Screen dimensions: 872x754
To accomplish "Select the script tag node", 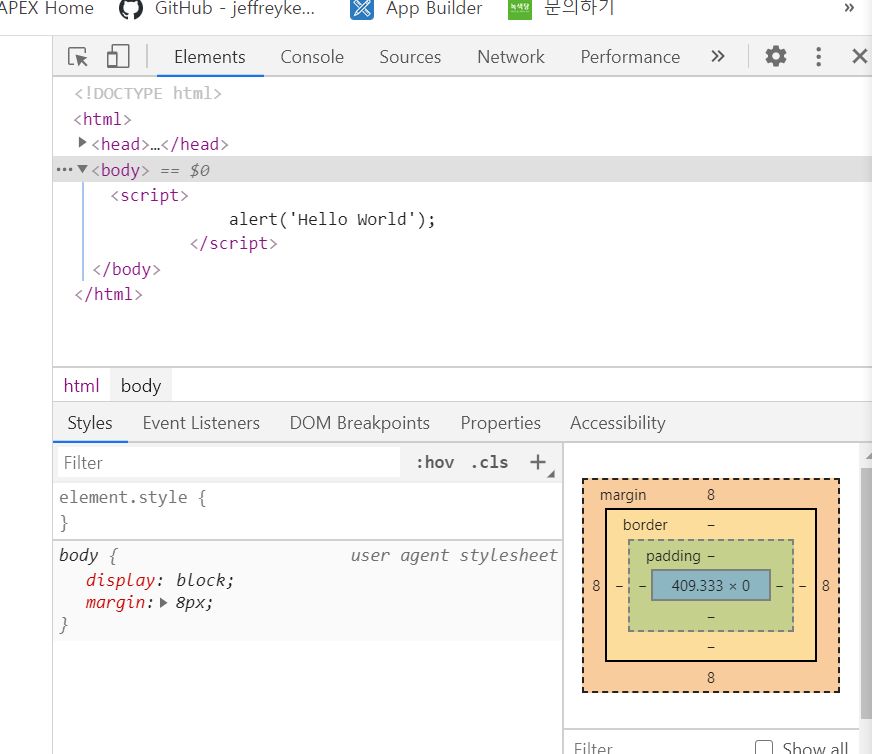I will tap(150, 196).
